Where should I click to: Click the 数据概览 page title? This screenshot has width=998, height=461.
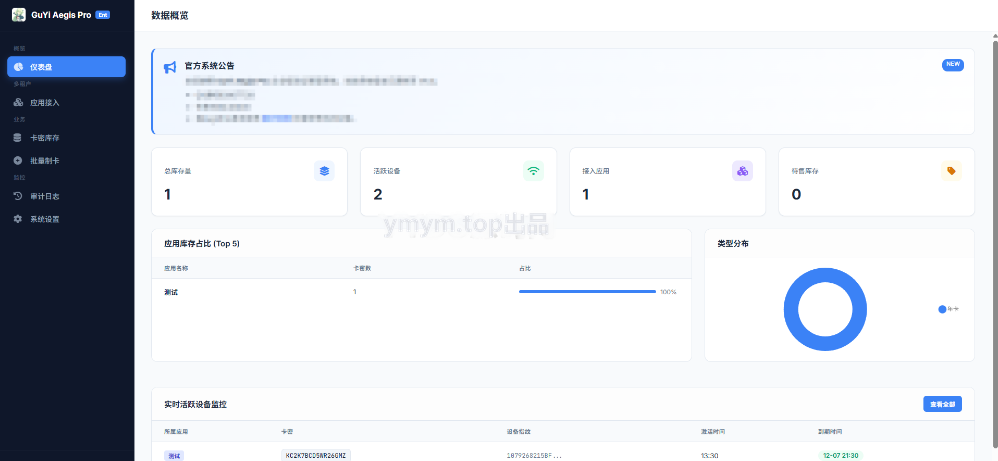click(170, 16)
